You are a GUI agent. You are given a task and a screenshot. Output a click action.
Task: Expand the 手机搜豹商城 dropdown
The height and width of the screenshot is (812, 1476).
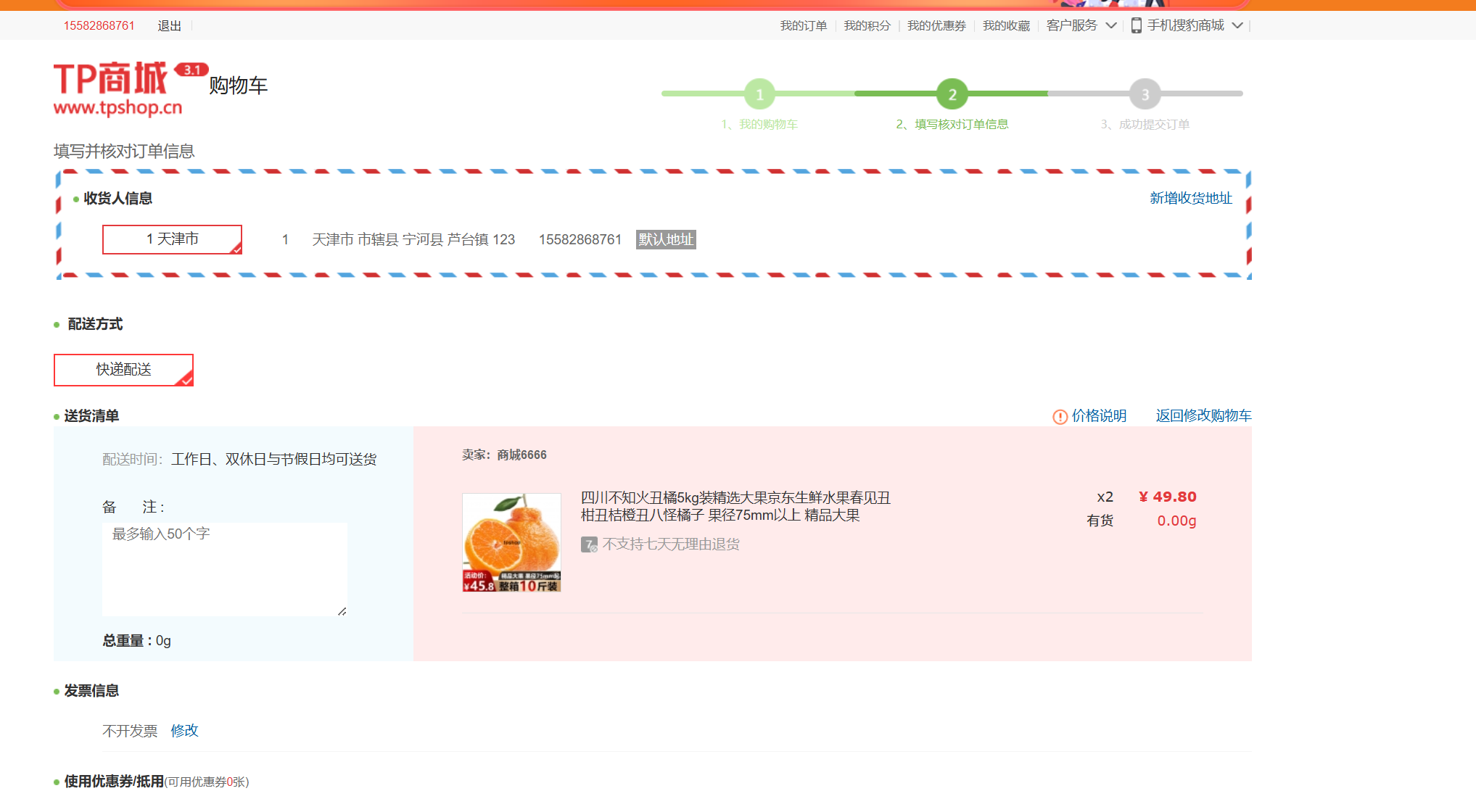[1238, 25]
